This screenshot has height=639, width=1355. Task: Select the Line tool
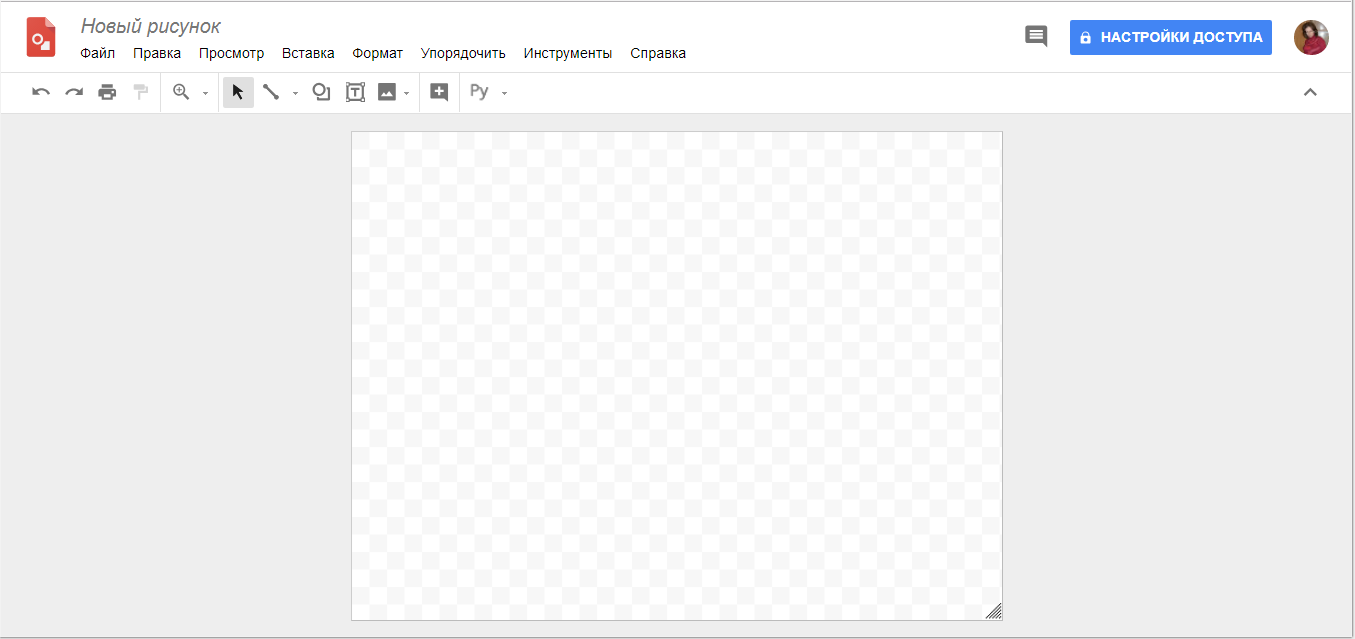pyautogui.click(x=272, y=91)
